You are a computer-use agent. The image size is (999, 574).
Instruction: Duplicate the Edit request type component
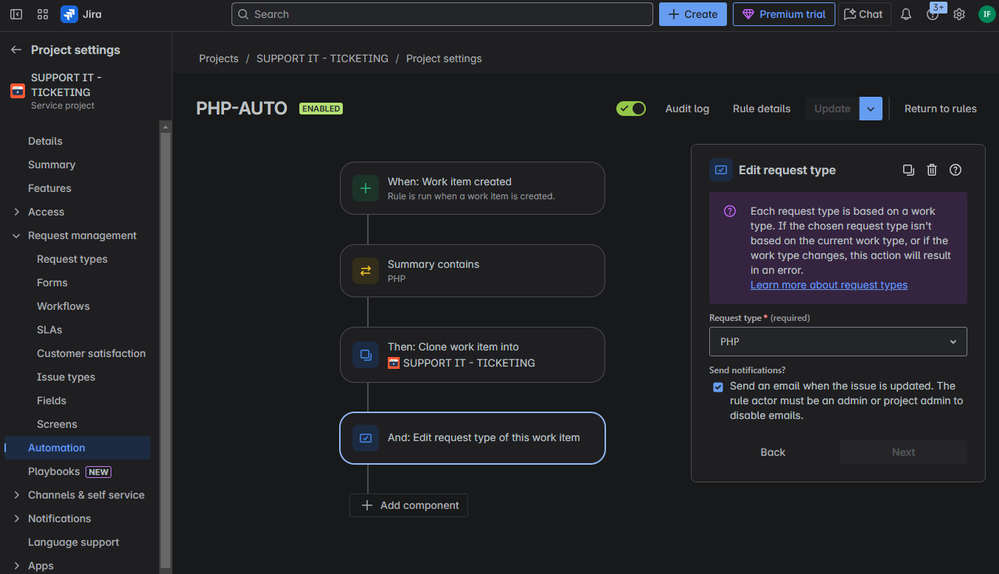pos(909,170)
